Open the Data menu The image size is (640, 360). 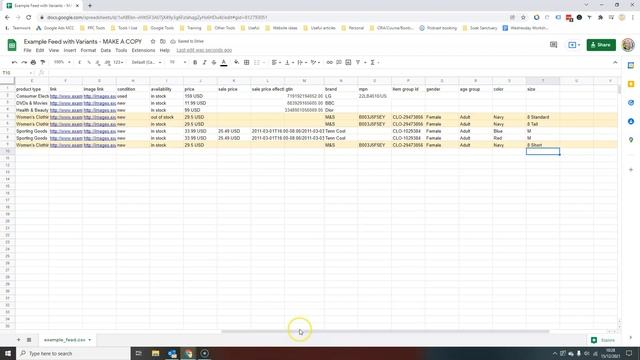106,50
